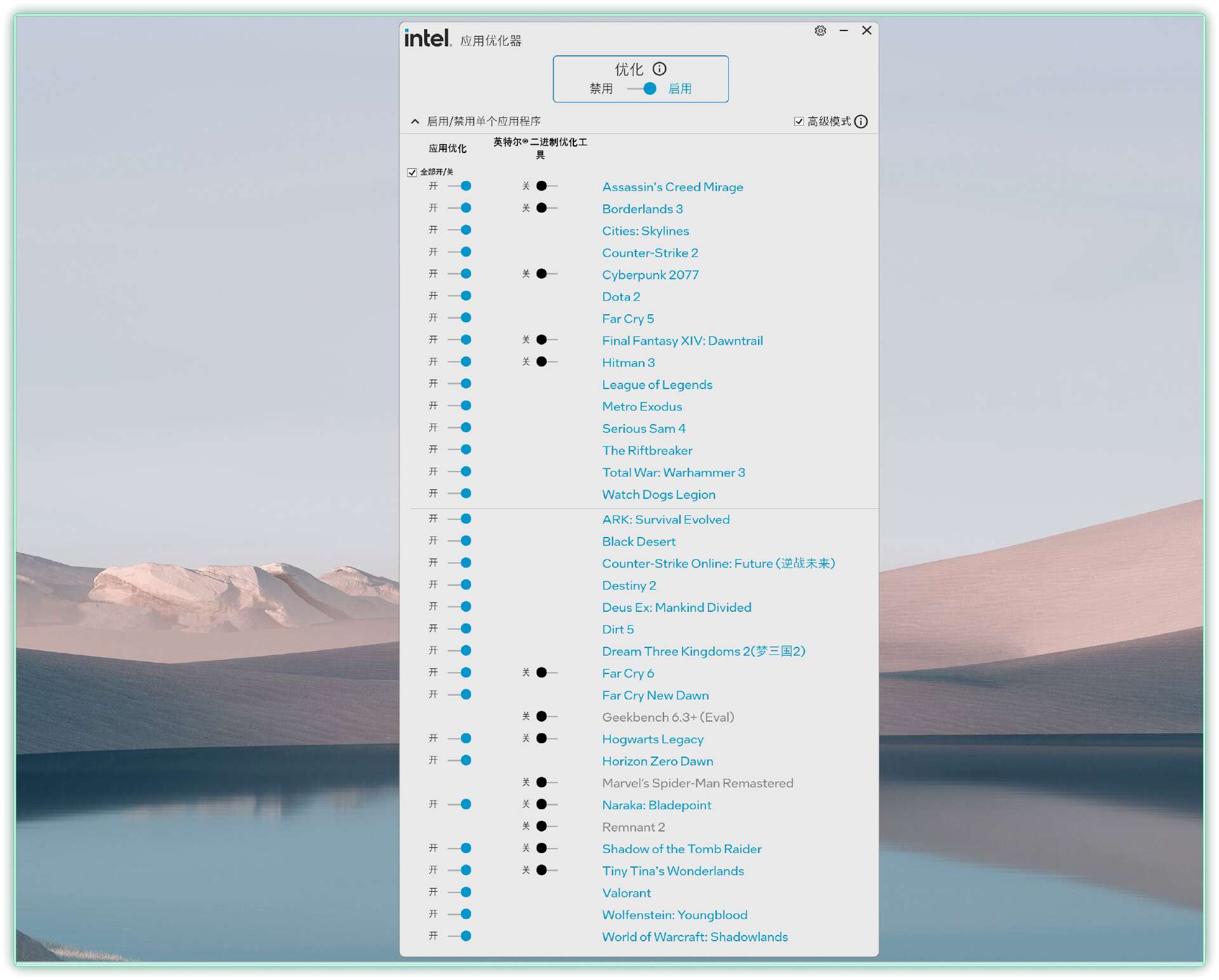
Task: Uncheck the 全部开/关 checkbox
Action: tap(412, 172)
